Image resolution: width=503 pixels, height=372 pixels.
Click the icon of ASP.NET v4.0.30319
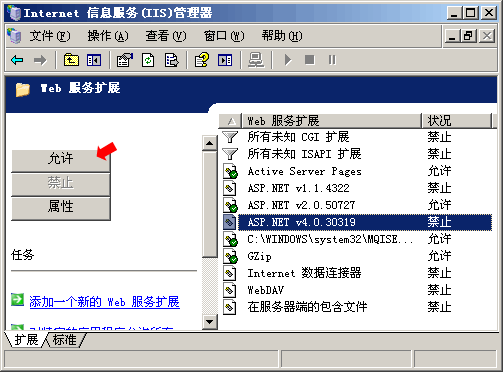pyautogui.click(x=230, y=222)
